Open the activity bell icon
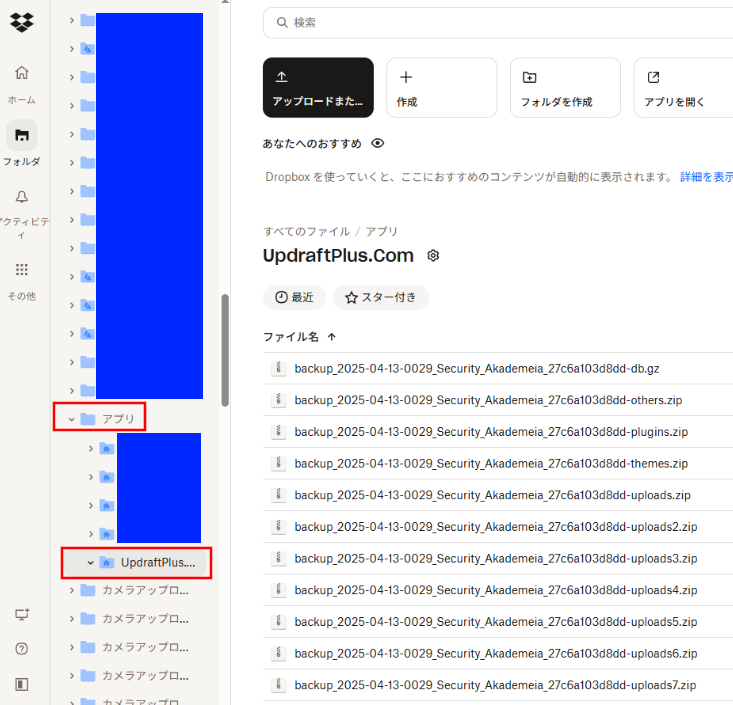This screenshot has height=705, width=733. pyautogui.click(x=22, y=196)
